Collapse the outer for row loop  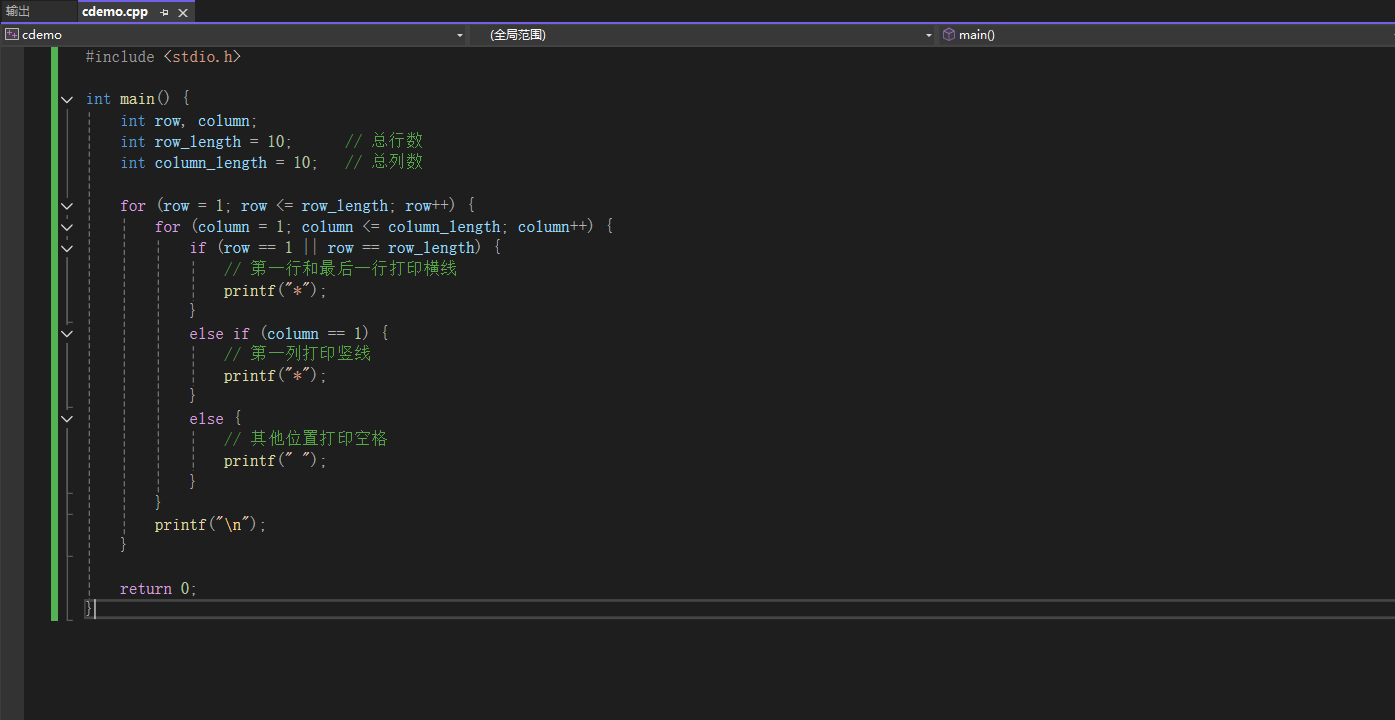[x=67, y=206]
